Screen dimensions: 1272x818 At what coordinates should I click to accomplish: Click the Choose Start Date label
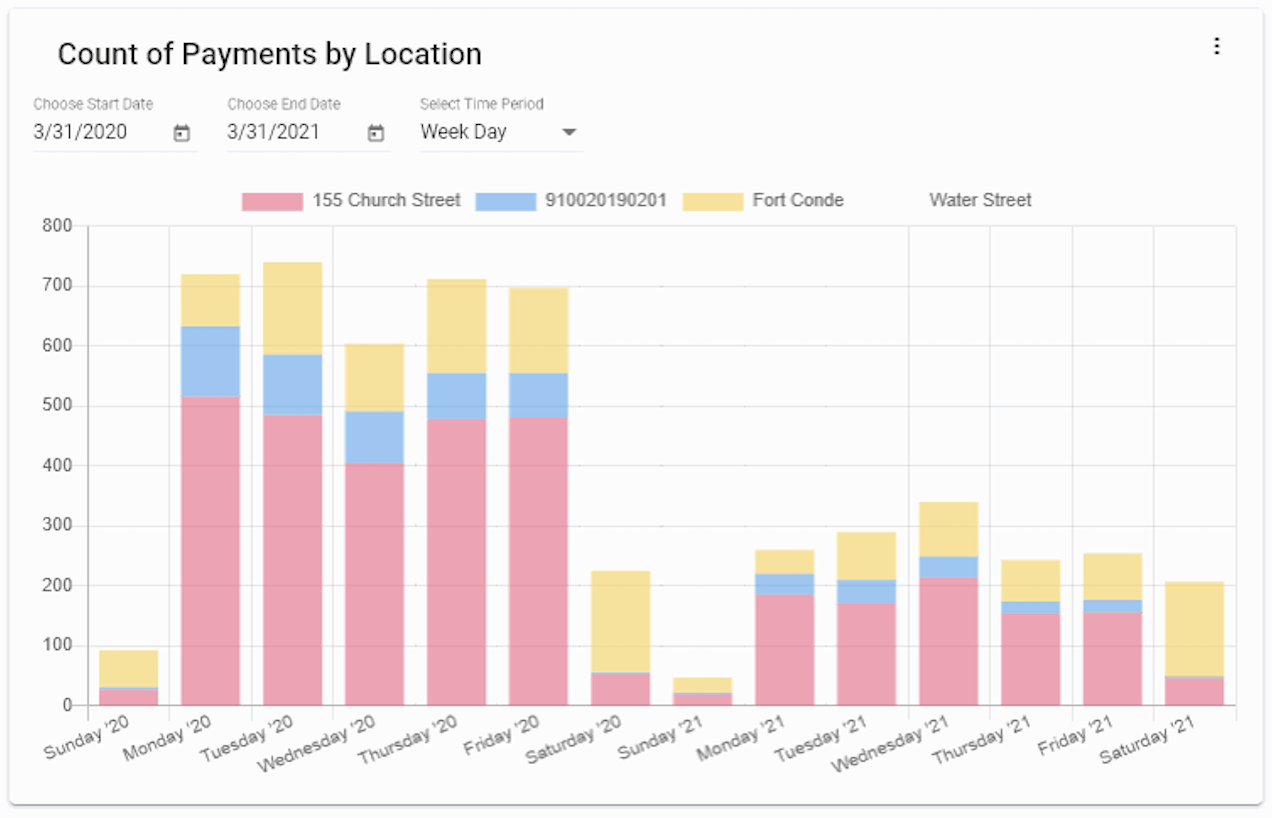click(x=93, y=103)
